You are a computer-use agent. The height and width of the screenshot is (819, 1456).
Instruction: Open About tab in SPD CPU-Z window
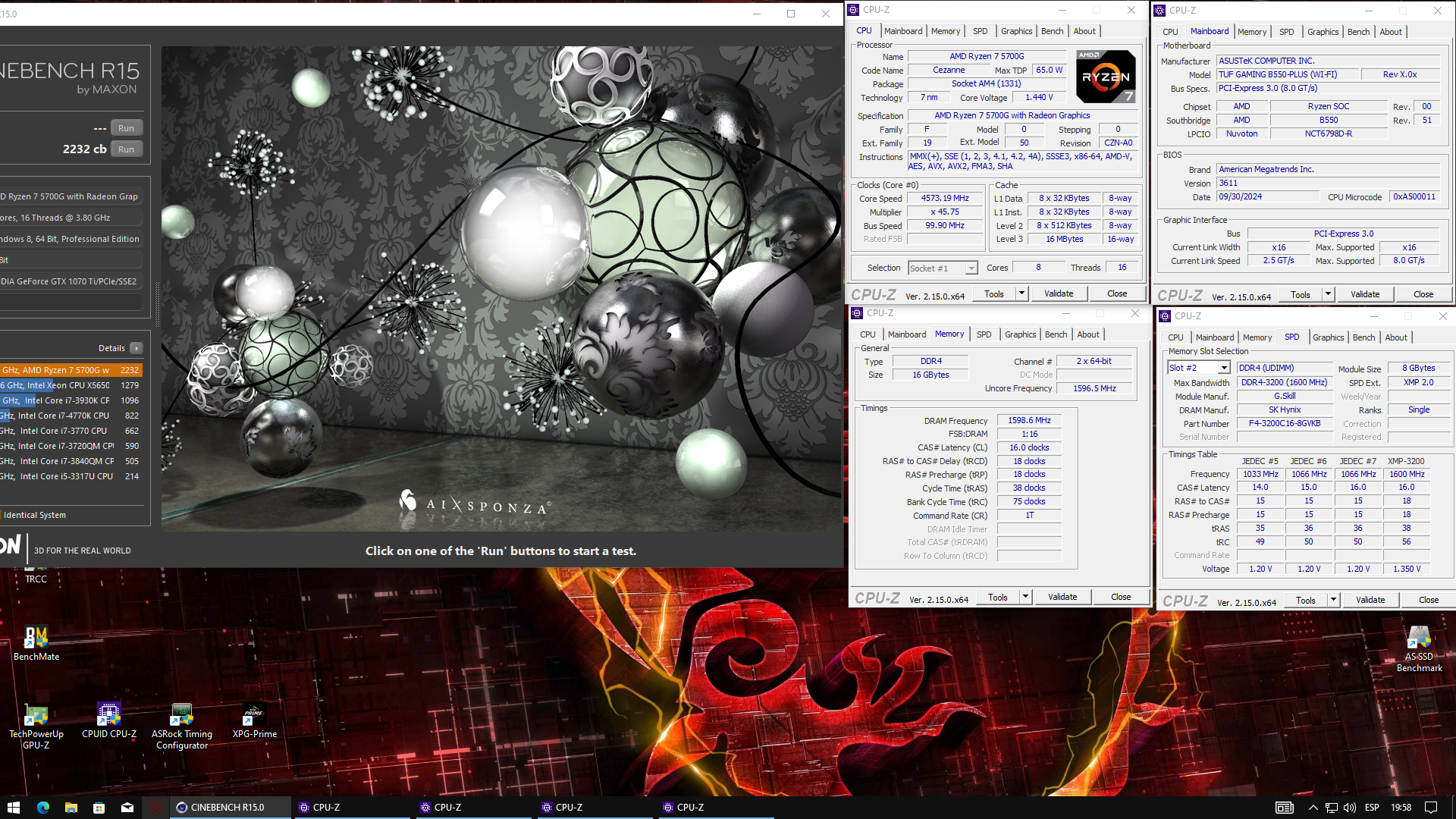tap(1395, 337)
